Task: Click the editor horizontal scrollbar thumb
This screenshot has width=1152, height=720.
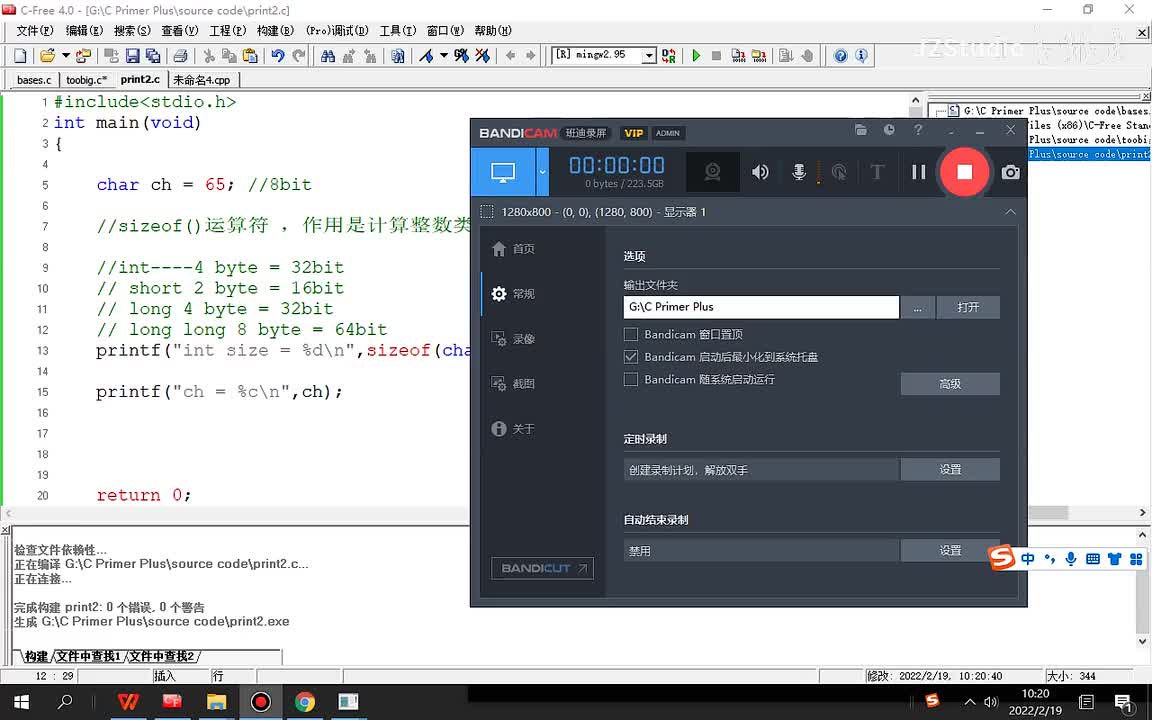Action: click(x=1048, y=513)
